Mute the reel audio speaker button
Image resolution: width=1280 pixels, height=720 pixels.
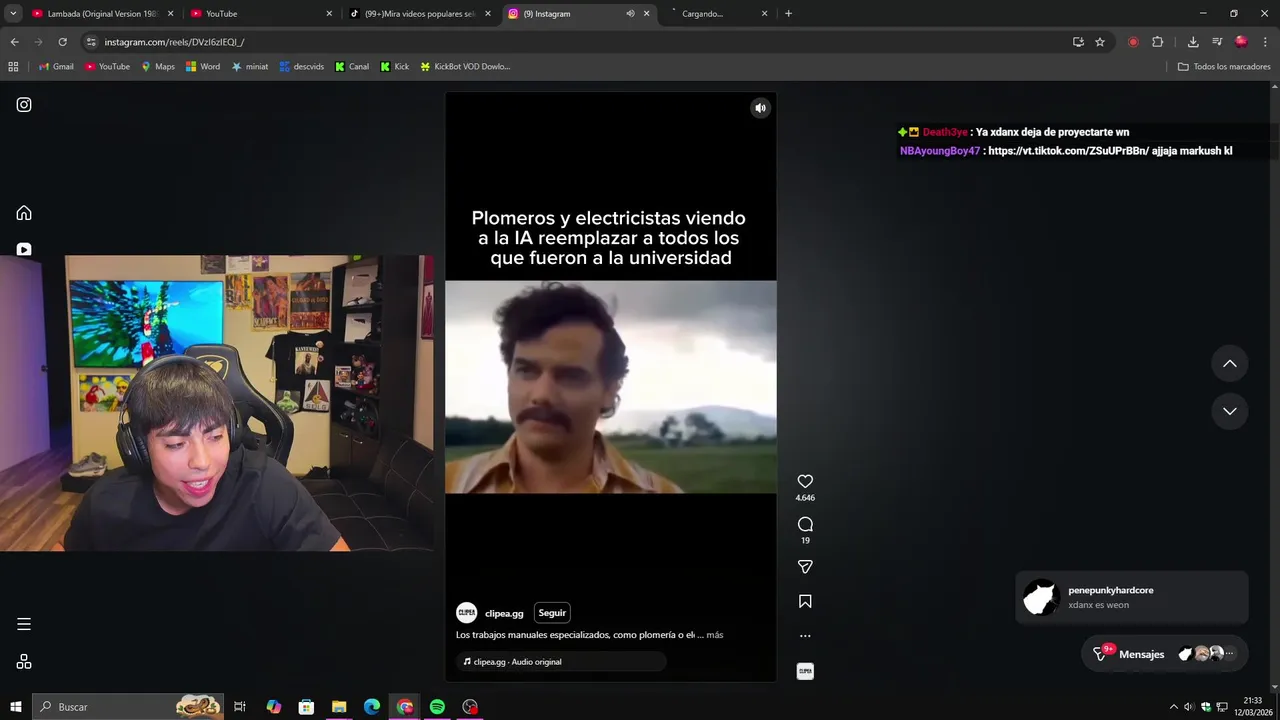click(x=760, y=108)
